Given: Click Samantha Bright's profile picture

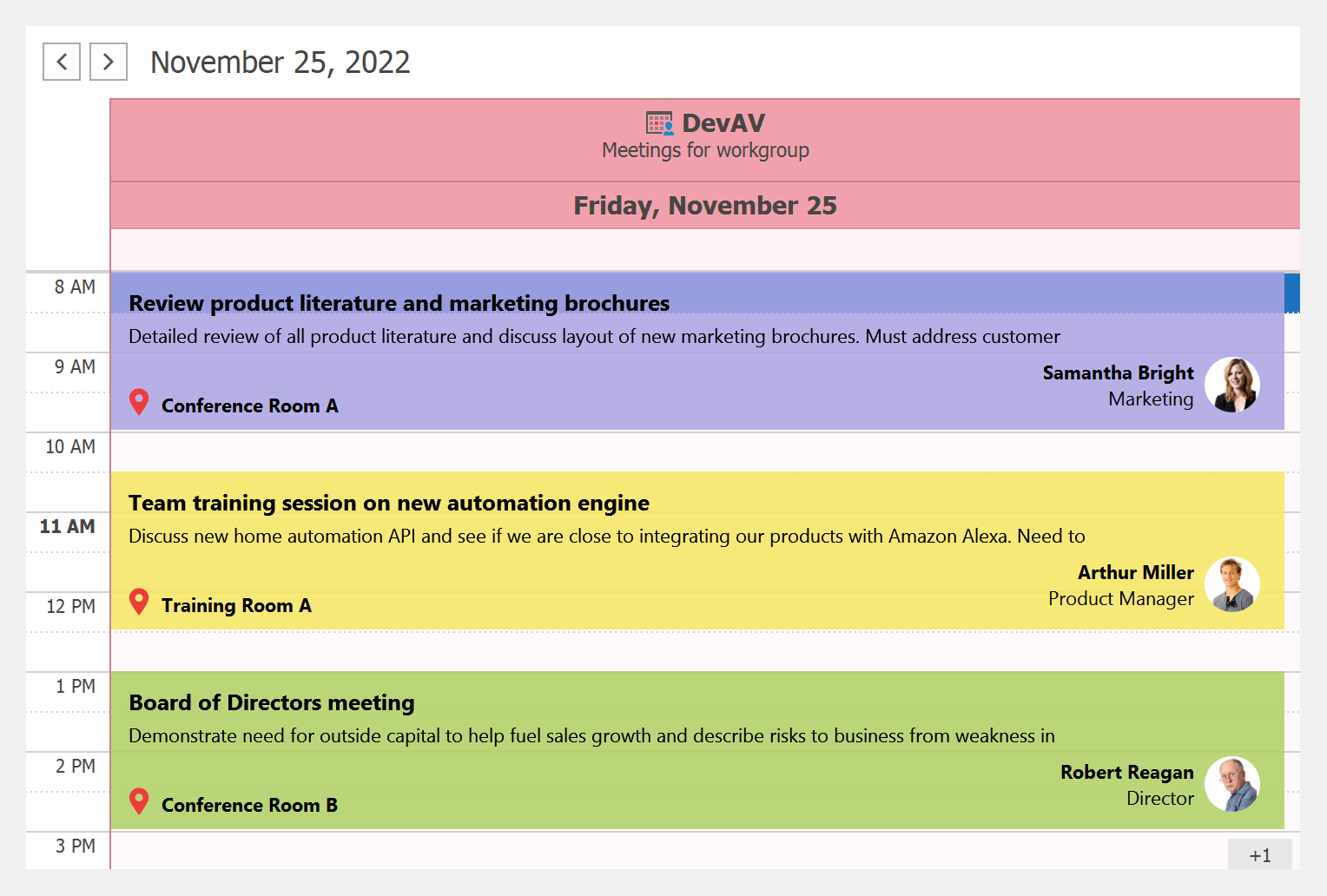Looking at the screenshot, I should (1232, 385).
